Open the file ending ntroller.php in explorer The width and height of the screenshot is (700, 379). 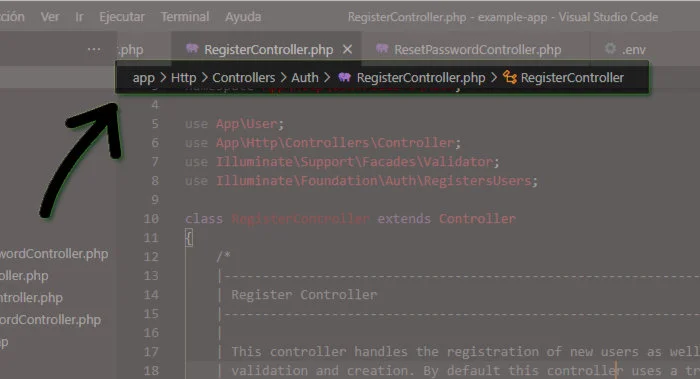pyautogui.click(x=31, y=297)
